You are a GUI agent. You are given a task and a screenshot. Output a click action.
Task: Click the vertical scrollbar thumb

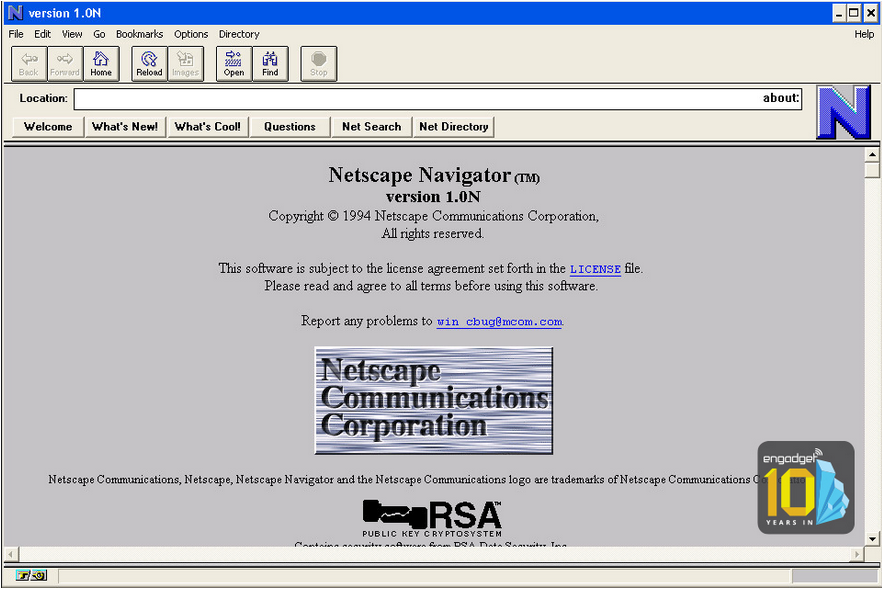click(x=872, y=170)
